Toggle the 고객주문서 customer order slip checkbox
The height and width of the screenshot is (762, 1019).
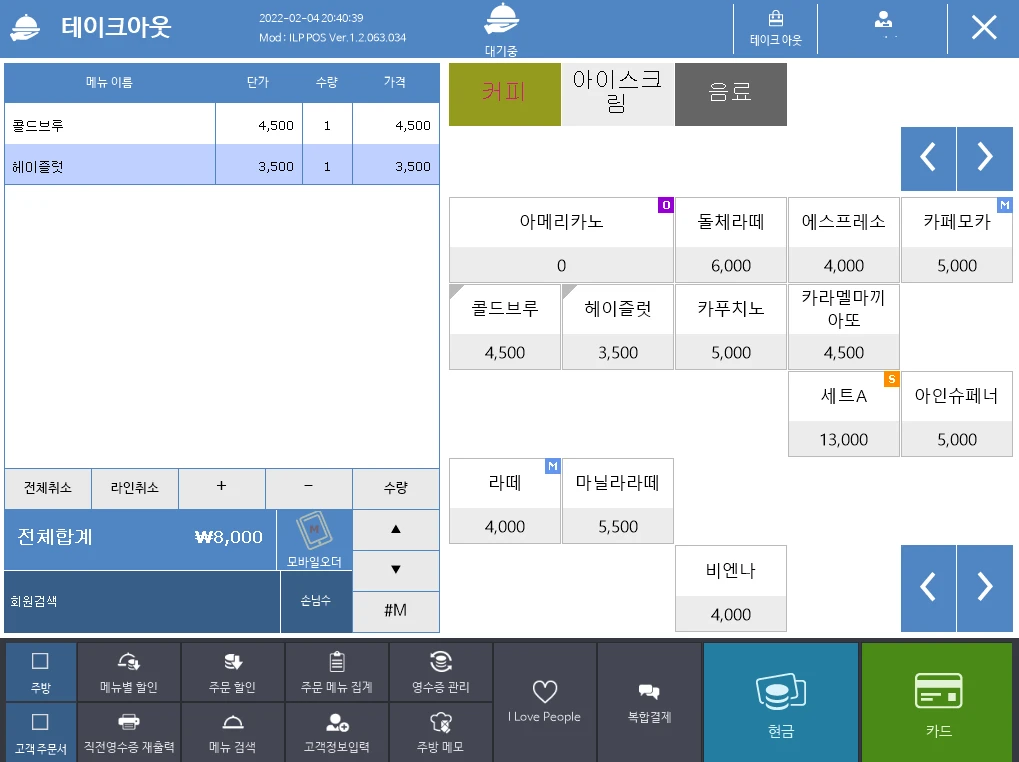[40, 732]
